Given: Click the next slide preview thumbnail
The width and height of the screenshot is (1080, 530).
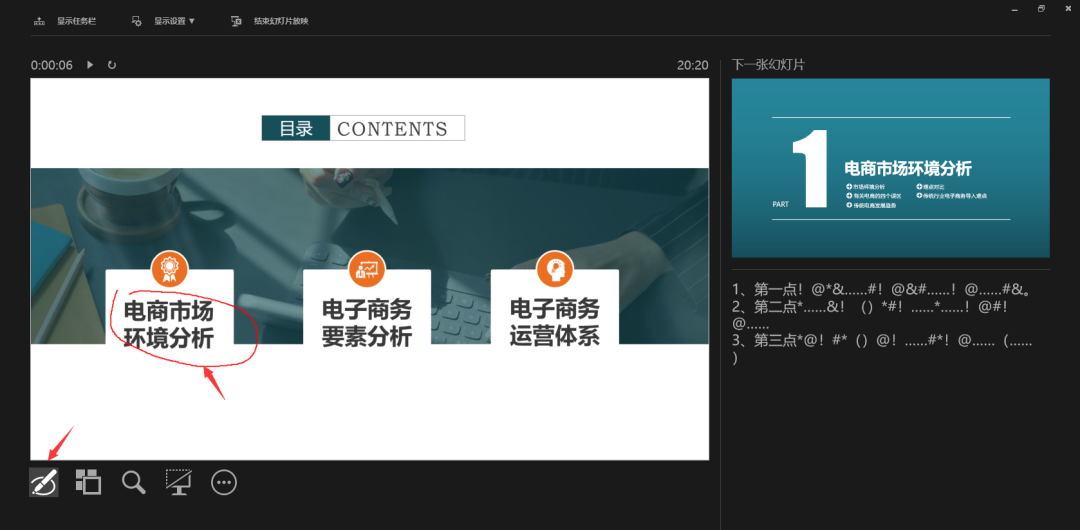Looking at the screenshot, I should 890,168.
